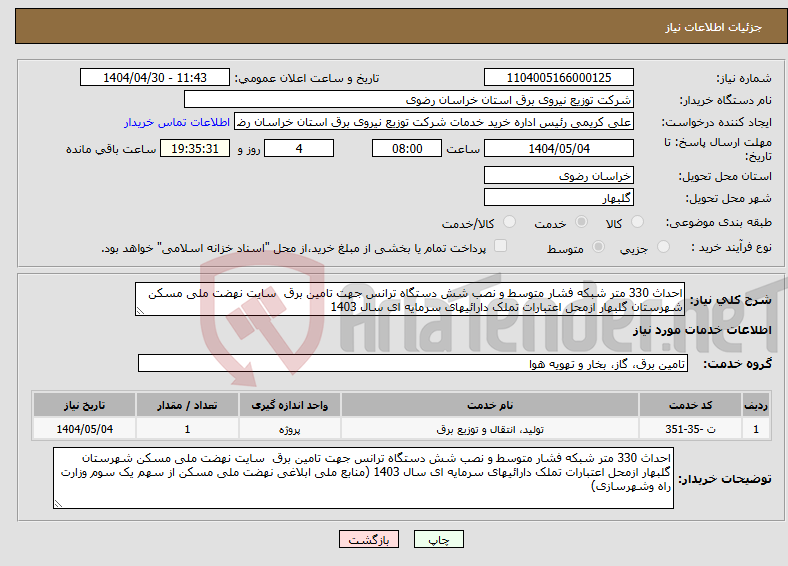Click the delivery city field گلبهار
The height and width of the screenshot is (566, 788).
(558, 197)
